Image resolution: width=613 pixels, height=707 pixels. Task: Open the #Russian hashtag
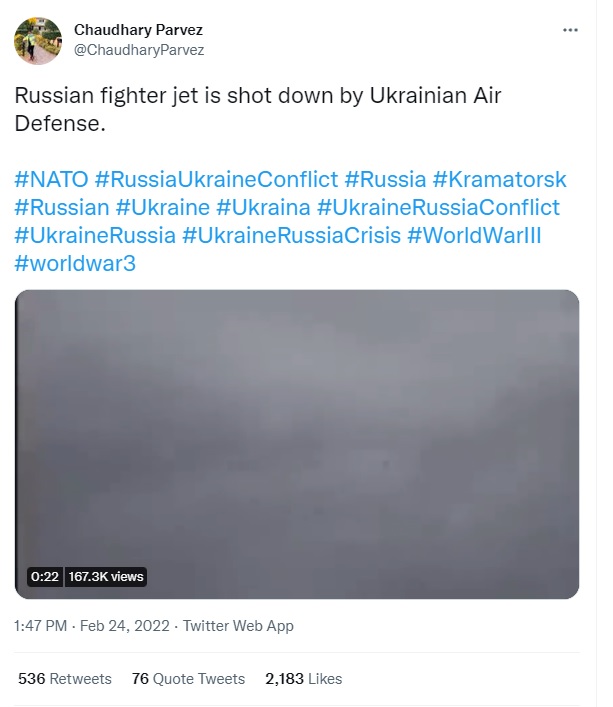[62, 208]
